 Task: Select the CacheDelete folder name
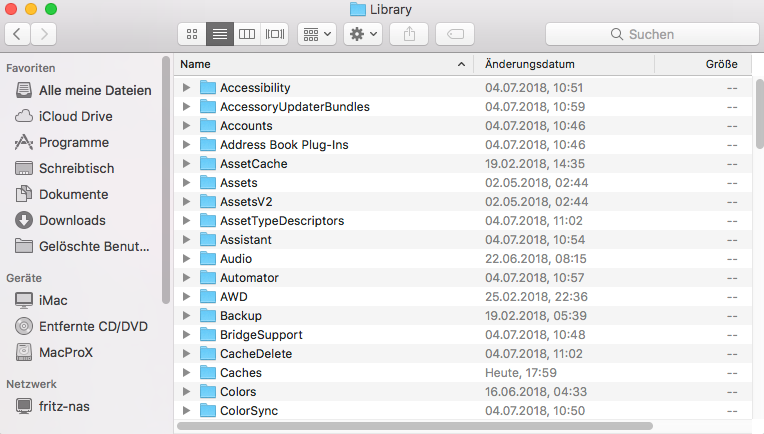click(x=256, y=354)
